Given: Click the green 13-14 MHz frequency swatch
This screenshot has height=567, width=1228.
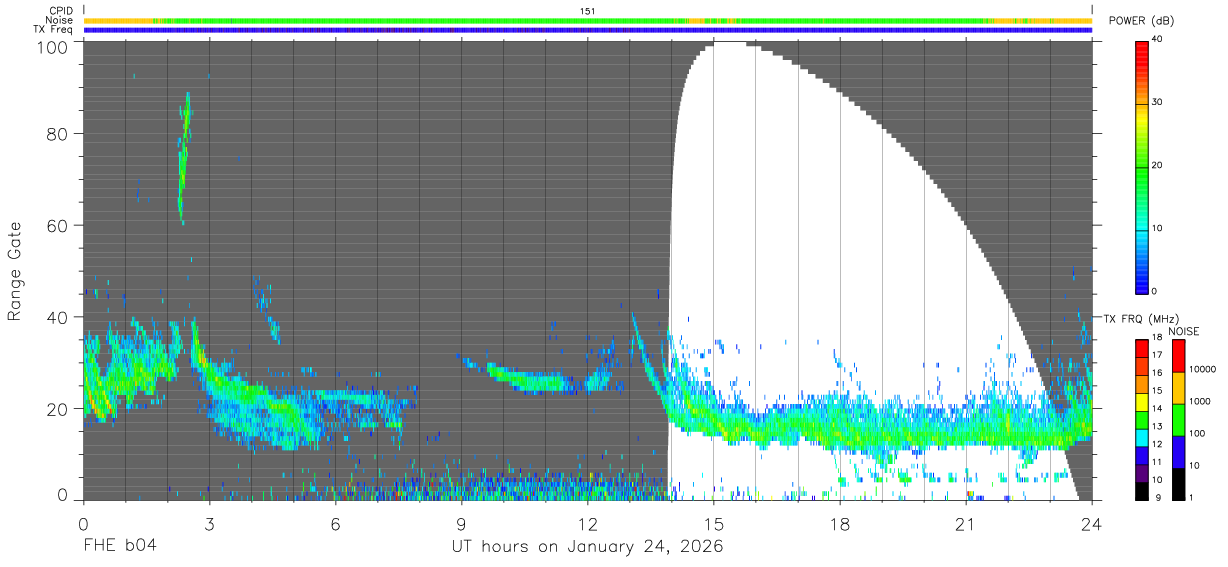Looking at the screenshot, I should [1142, 418].
